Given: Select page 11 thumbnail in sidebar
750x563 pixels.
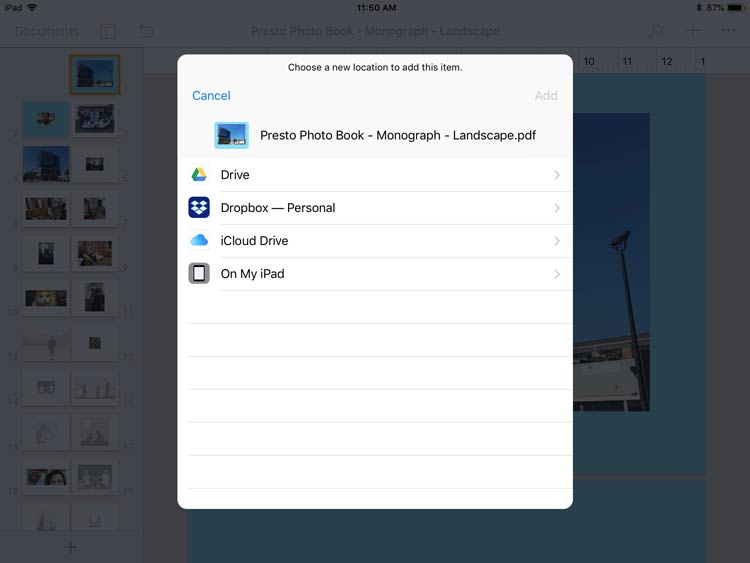Looking at the screenshot, I should [95, 298].
